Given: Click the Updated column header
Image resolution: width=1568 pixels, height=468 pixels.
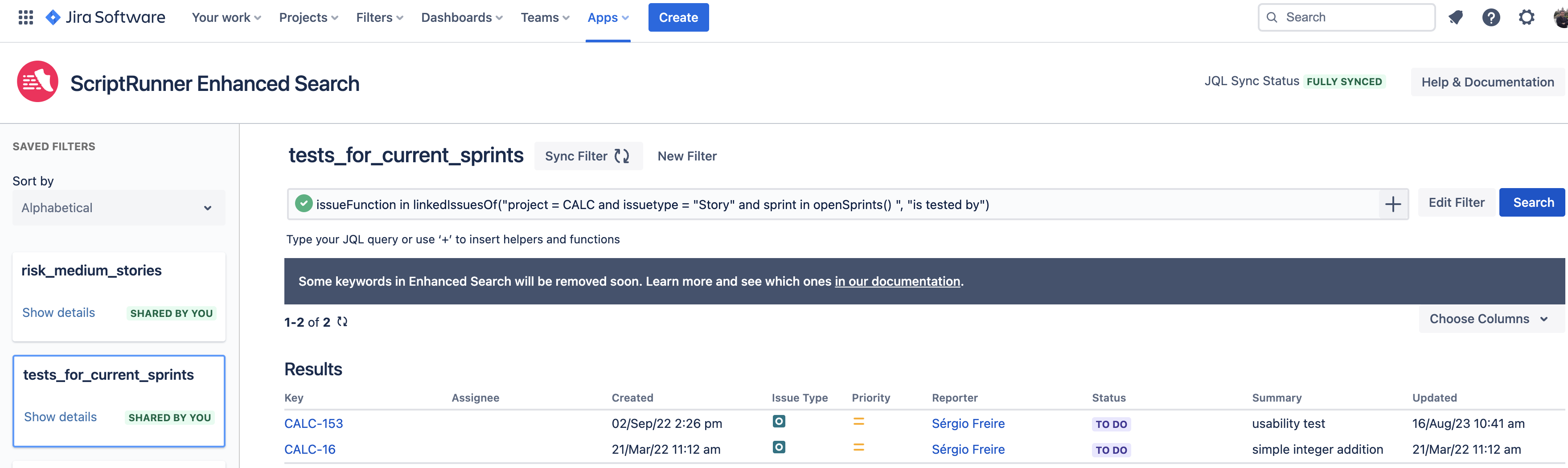Looking at the screenshot, I should (1434, 398).
